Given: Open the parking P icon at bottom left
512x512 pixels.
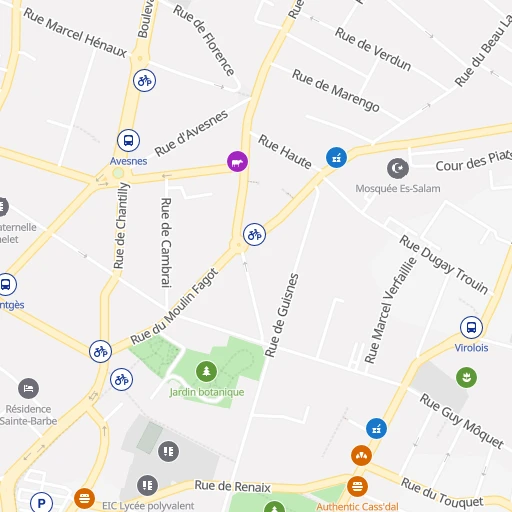Looking at the screenshot, I should tap(41, 503).
